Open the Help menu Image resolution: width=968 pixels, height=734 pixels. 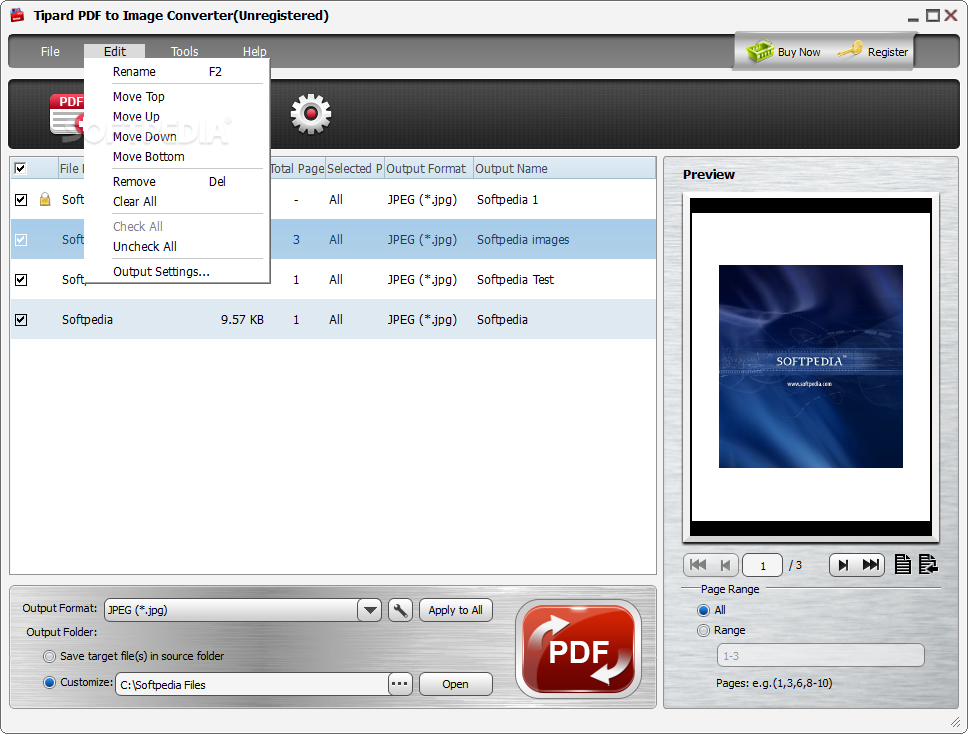pyautogui.click(x=254, y=52)
